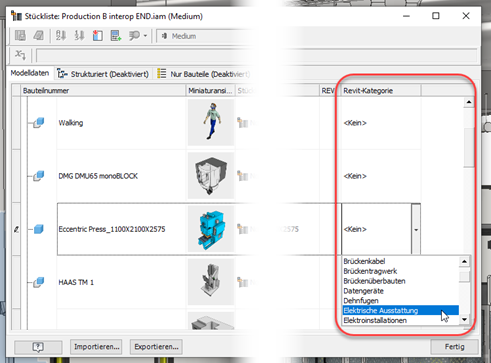Screen dimensions: 491x363
Task: Click the Miniaturansi... column header
Action: point(210,91)
